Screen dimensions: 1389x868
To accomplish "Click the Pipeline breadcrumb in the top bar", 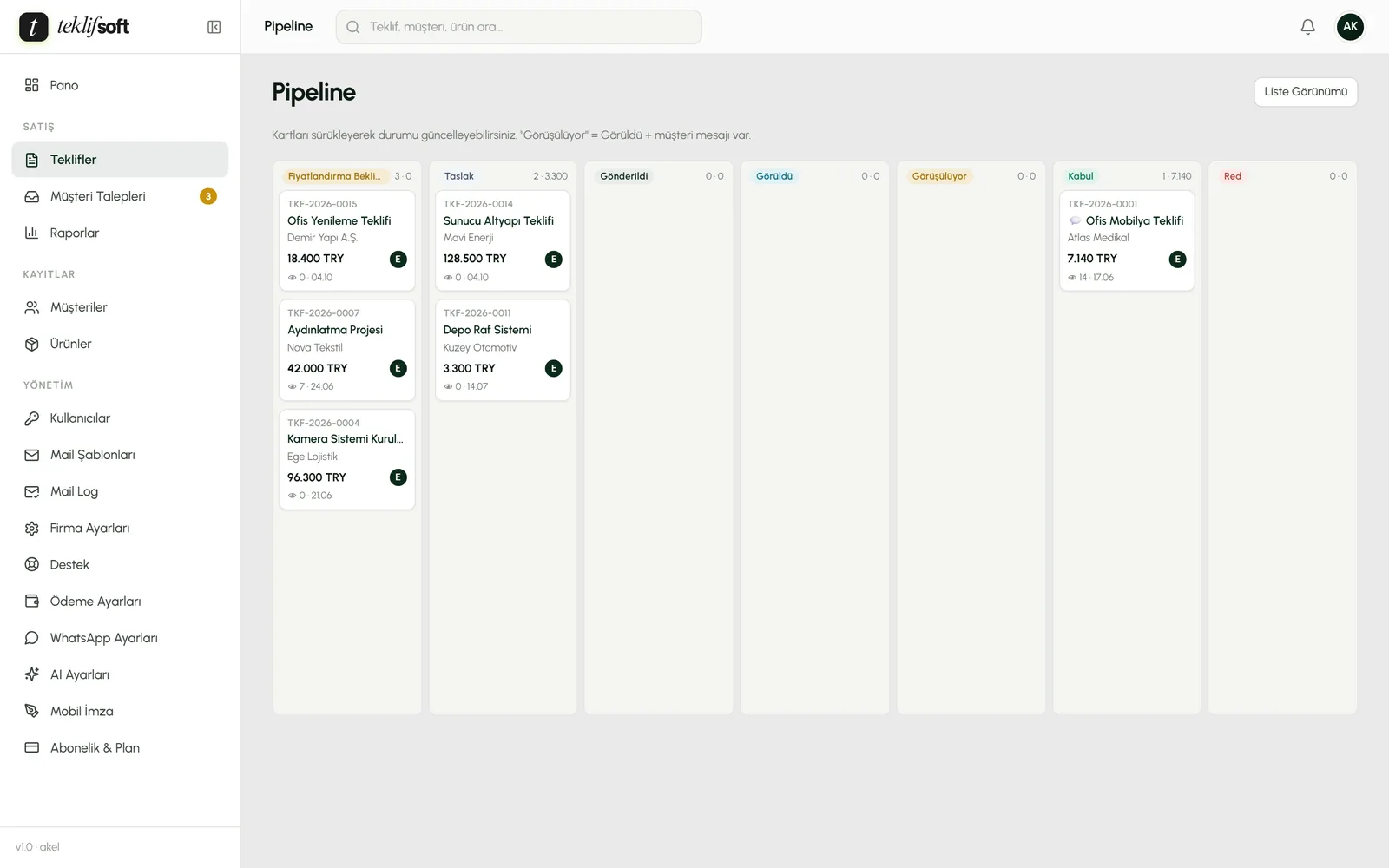I will coord(288,27).
